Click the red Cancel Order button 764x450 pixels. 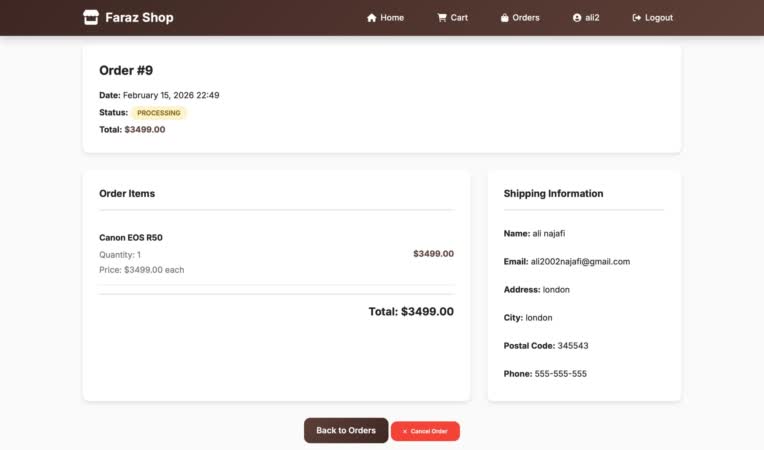(425, 431)
